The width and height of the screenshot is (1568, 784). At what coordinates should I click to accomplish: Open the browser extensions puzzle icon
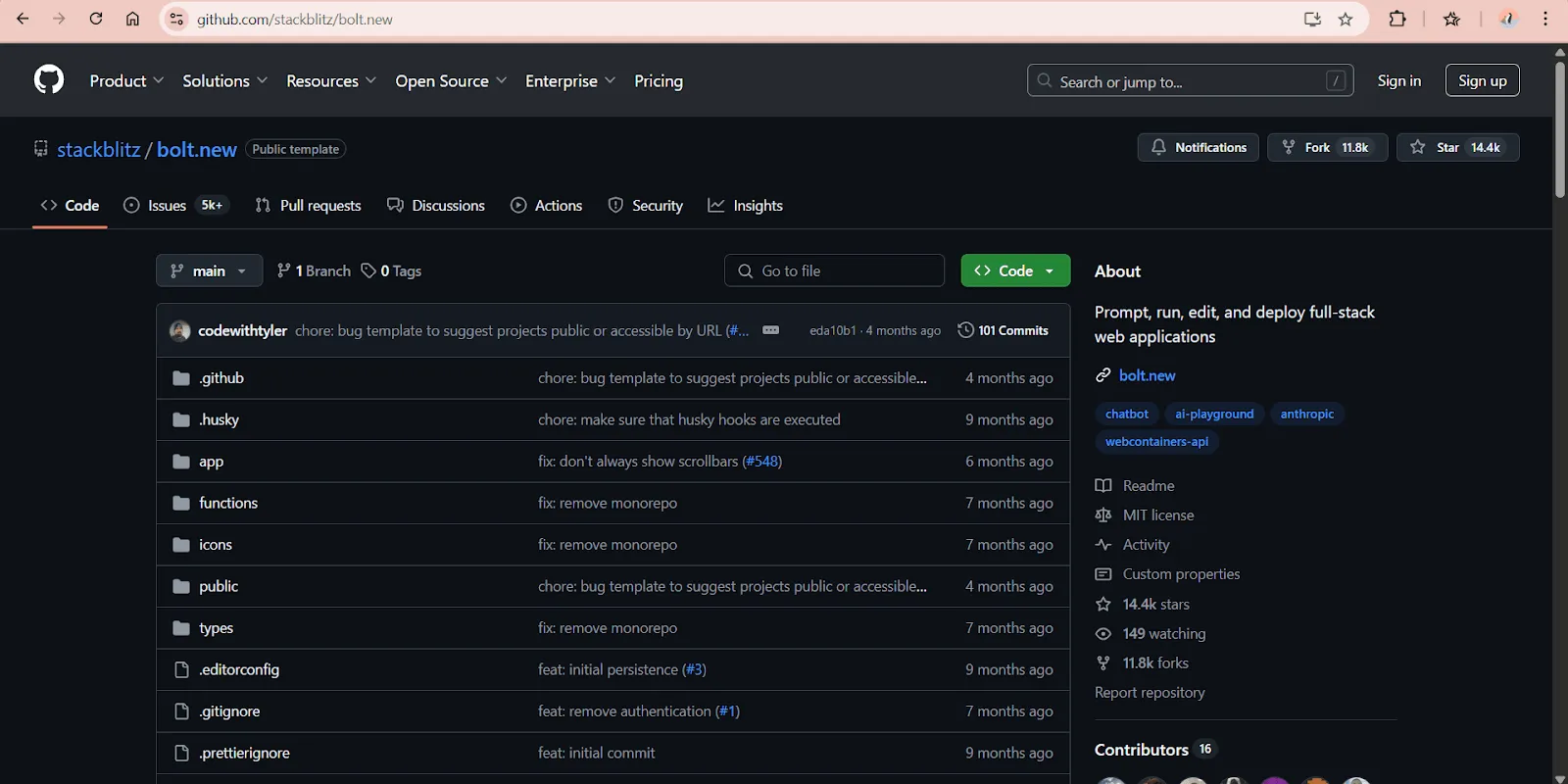click(x=1397, y=19)
